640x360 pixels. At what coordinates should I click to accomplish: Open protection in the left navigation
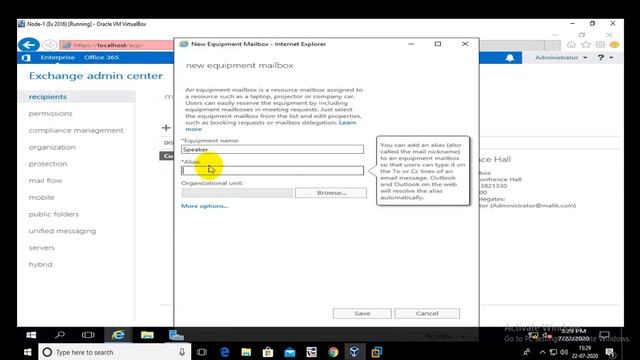[x=48, y=164]
